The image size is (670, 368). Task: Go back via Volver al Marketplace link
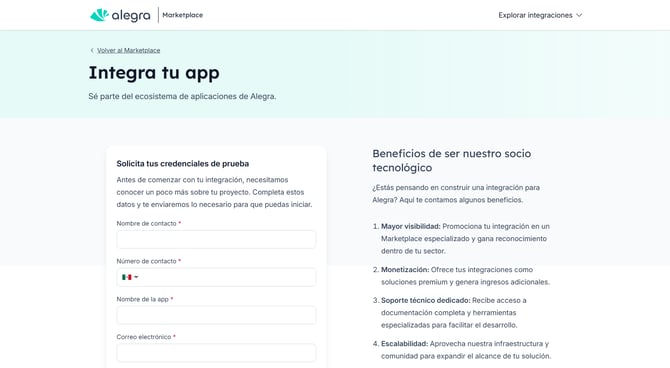click(x=129, y=50)
